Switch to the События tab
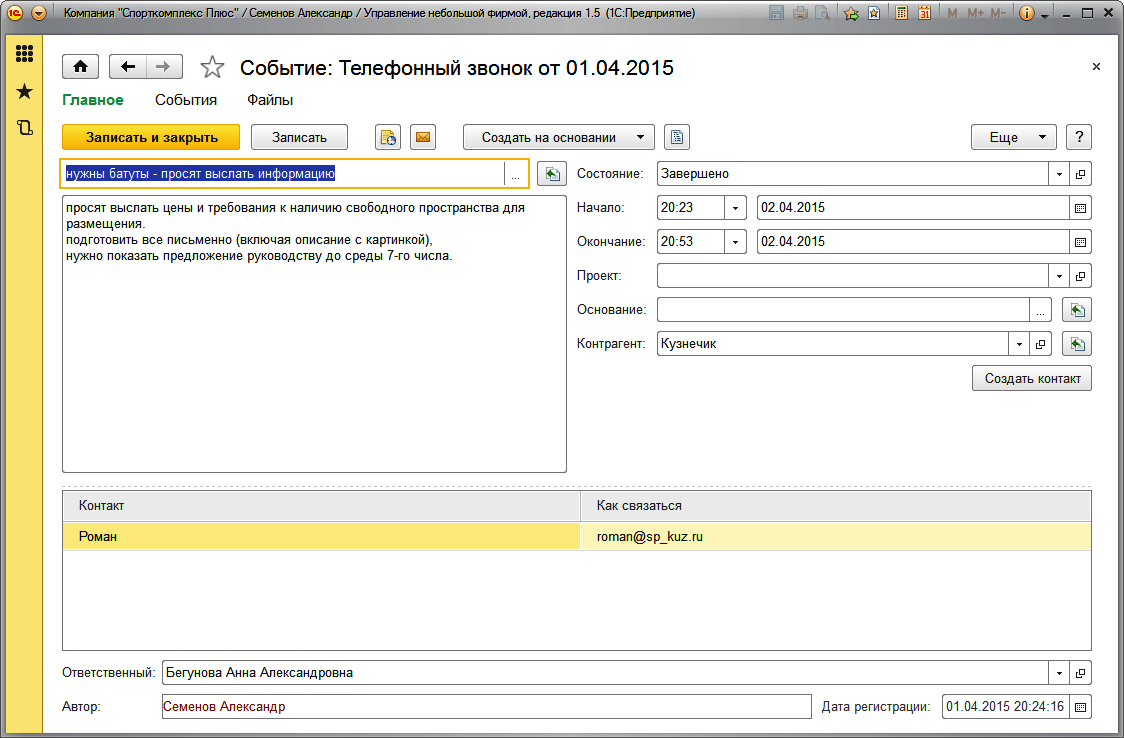Image resolution: width=1124 pixels, height=738 pixels. click(x=186, y=100)
